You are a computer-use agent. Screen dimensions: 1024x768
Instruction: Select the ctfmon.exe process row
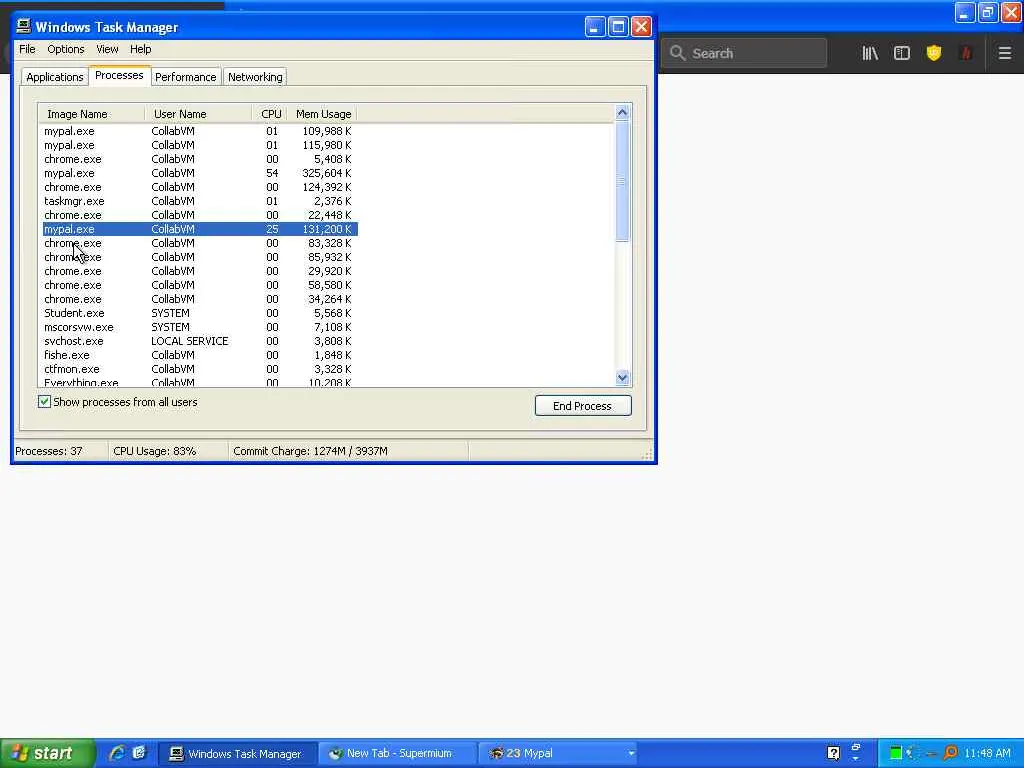coord(198,369)
